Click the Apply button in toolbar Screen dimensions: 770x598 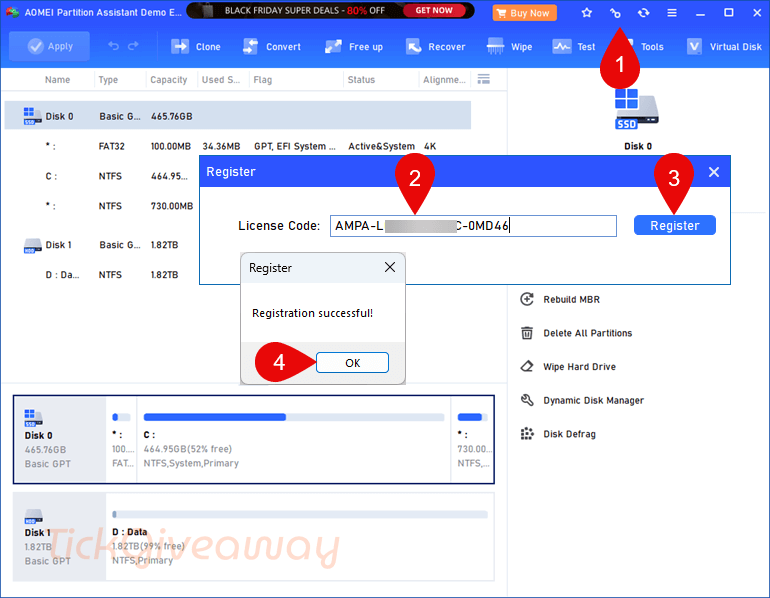point(49,46)
